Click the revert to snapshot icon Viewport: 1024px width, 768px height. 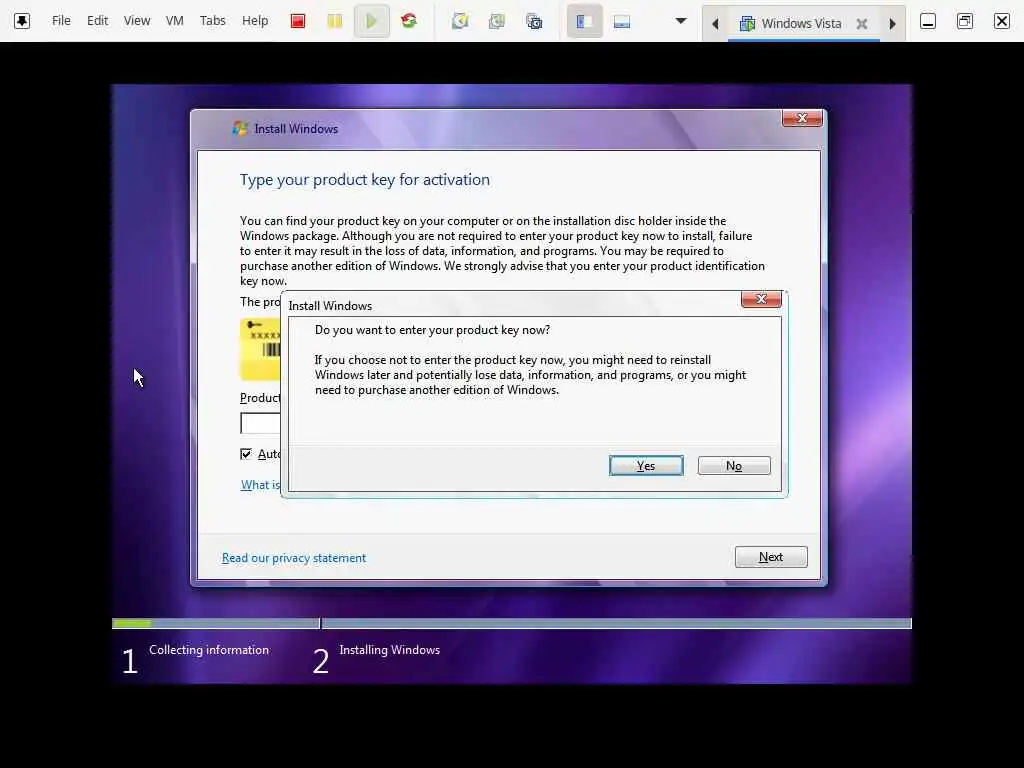coord(497,22)
